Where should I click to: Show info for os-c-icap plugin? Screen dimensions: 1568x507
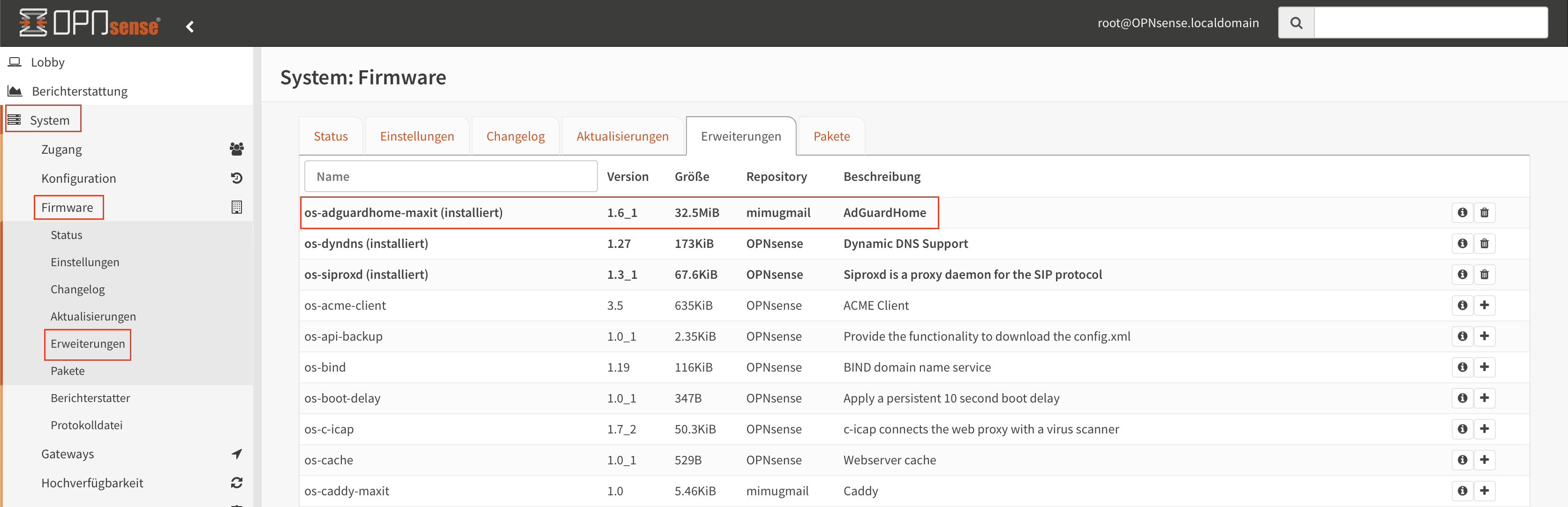(1462, 429)
